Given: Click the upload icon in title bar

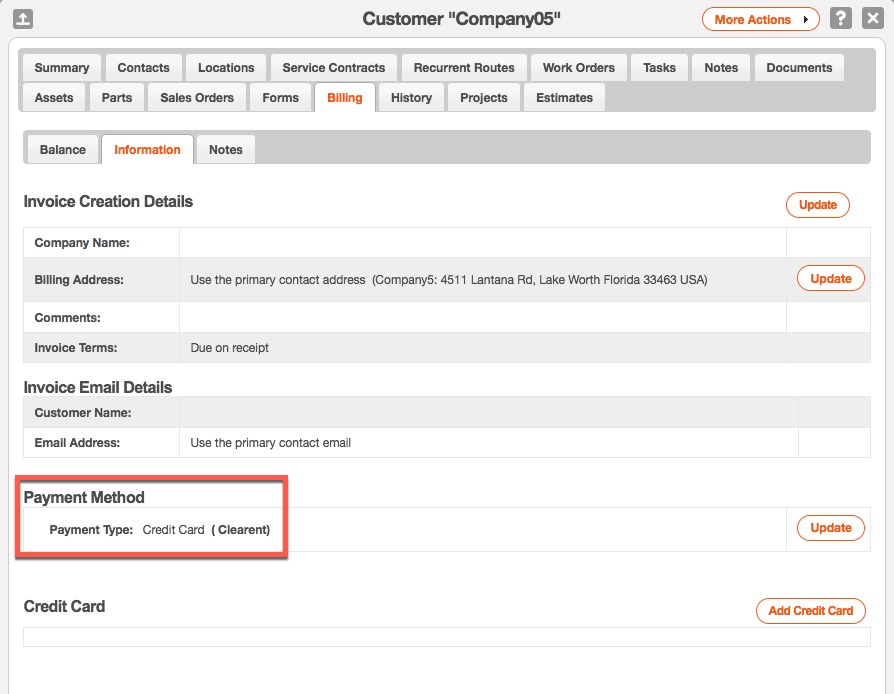Looking at the screenshot, I should (x=23, y=19).
